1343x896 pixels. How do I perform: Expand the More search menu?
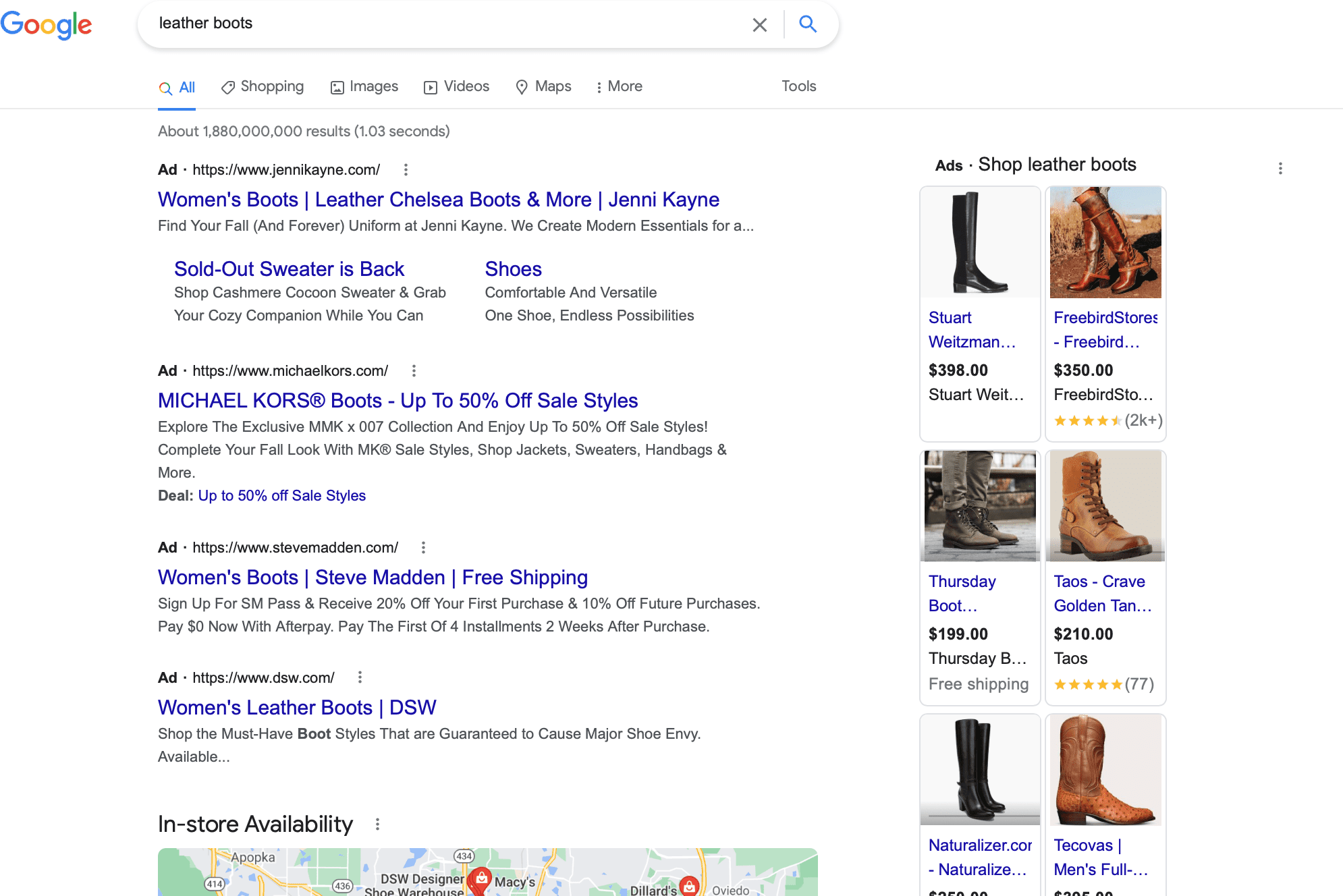pyautogui.click(x=619, y=86)
